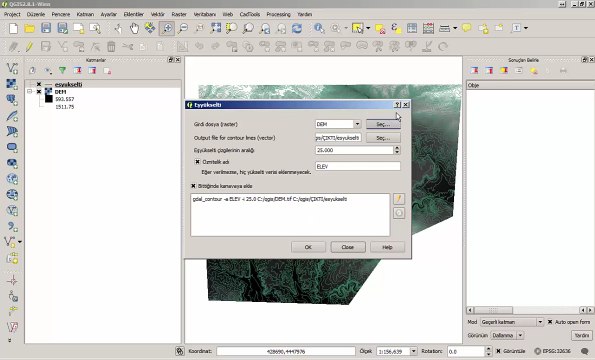
Task: Toggle Bittiğinde kanavaya ekle checkbox
Action: pyautogui.click(x=194, y=186)
